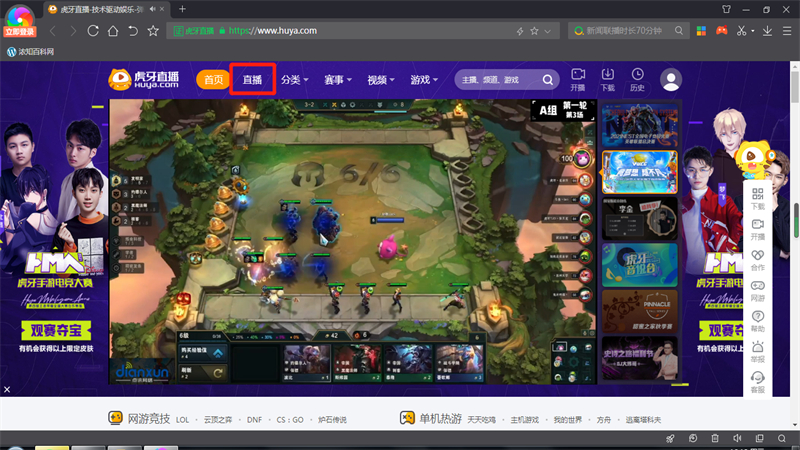Image resolution: width=800 pixels, height=450 pixels.
Task: Click rocket accelerator icon in browser status bar
Action: click(670, 438)
